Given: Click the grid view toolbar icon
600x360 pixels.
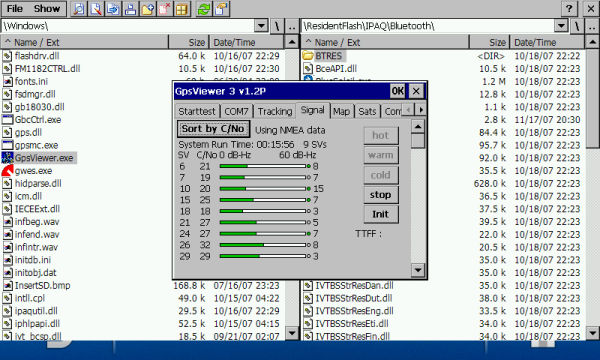Looking at the screenshot, I should (182, 9).
